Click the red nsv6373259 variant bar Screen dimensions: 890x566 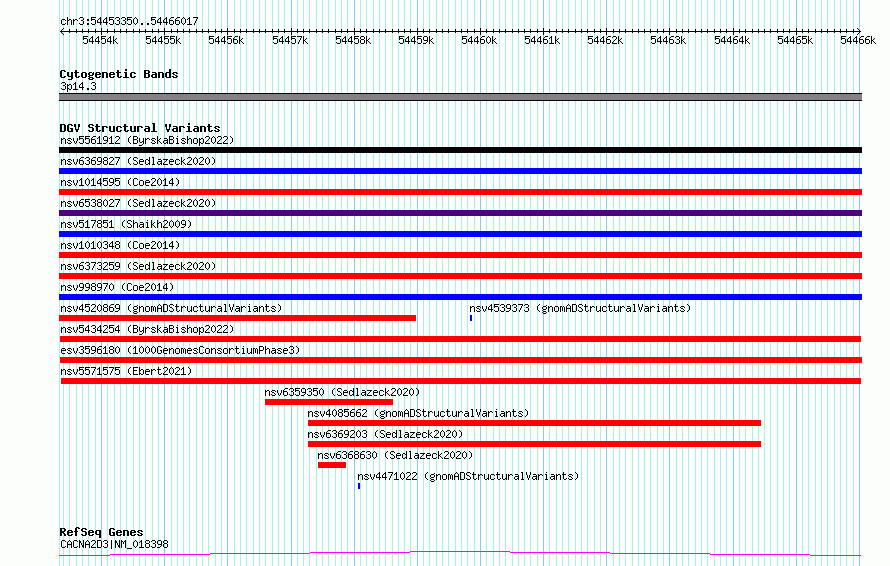(460, 276)
